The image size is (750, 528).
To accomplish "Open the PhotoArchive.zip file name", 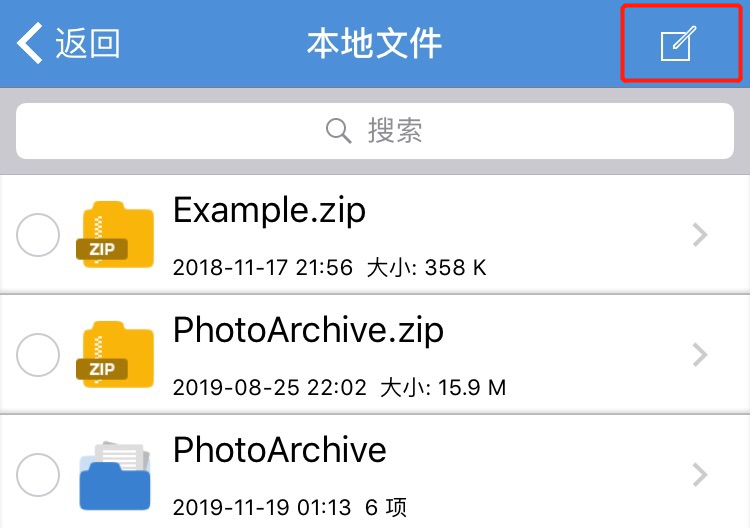I will coord(309,330).
